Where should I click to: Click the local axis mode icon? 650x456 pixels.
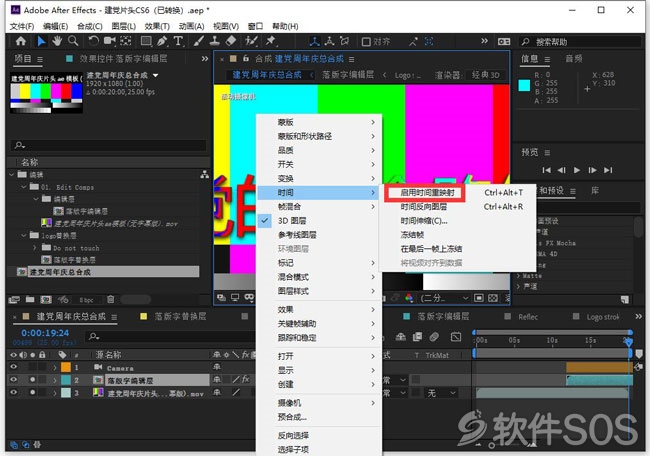(315, 41)
